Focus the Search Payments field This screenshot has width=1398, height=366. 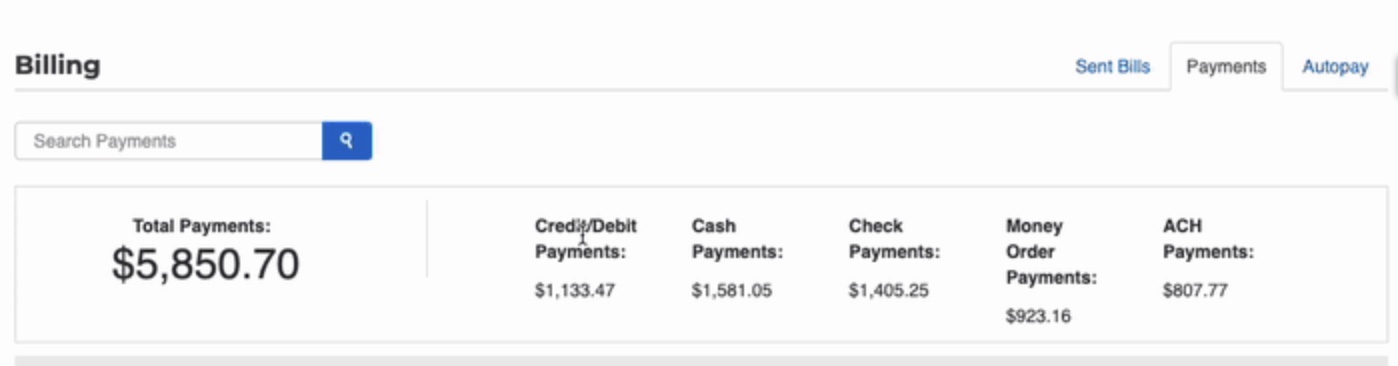(x=168, y=141)
